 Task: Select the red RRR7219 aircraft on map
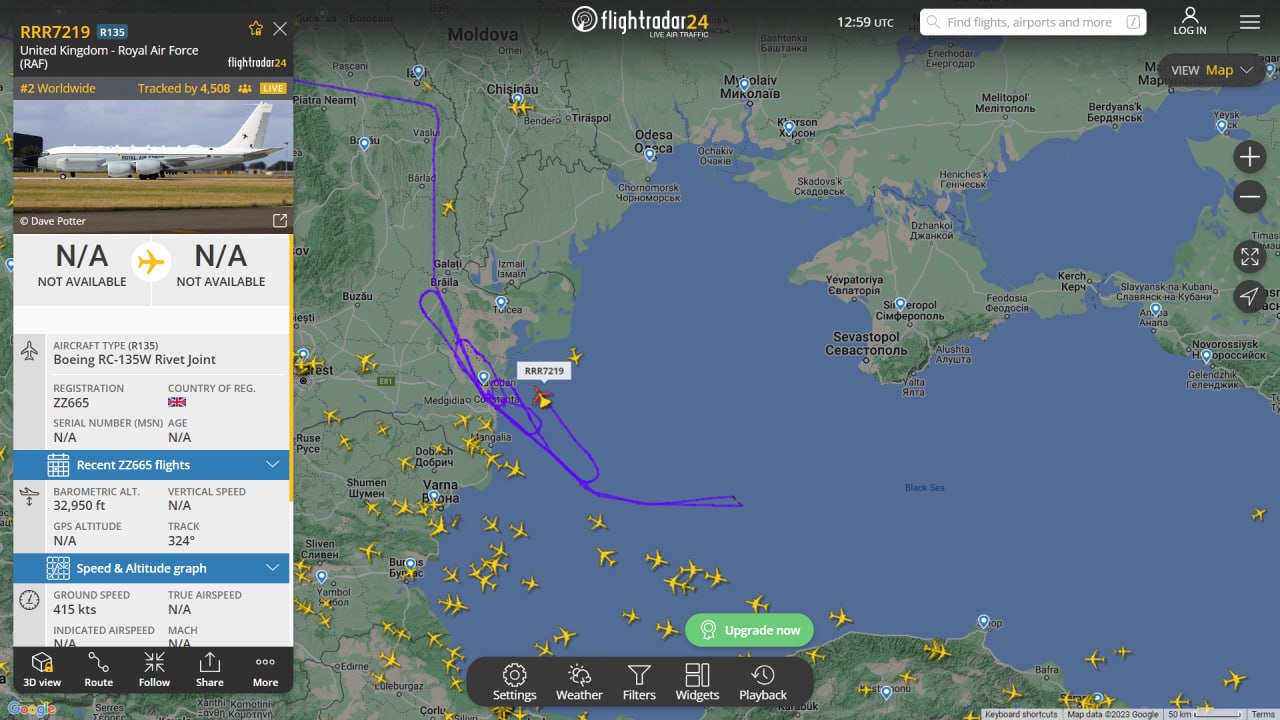pyautogui.click(x=542, y=398)
